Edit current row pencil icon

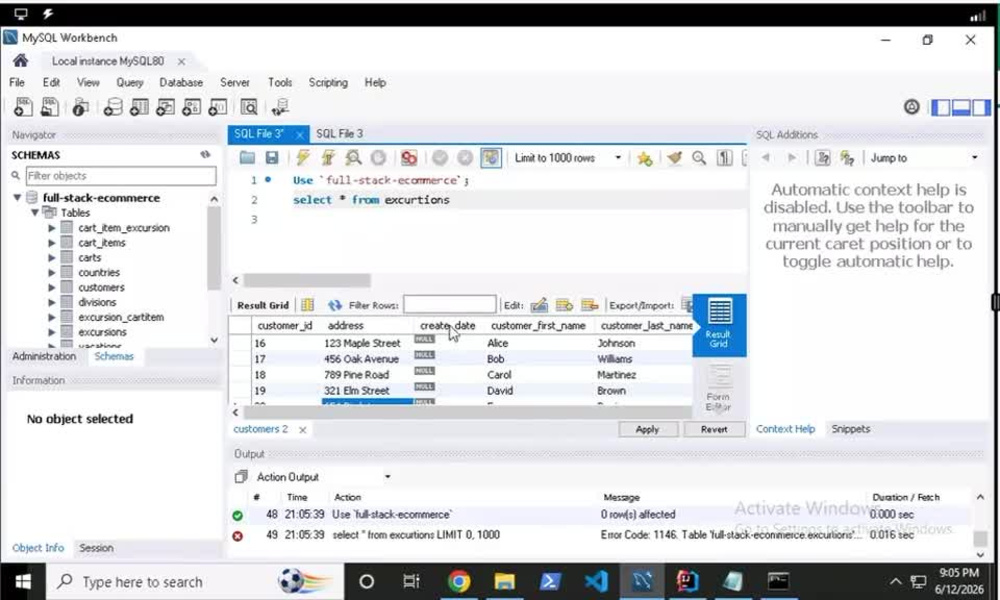[x=539, y=305]
